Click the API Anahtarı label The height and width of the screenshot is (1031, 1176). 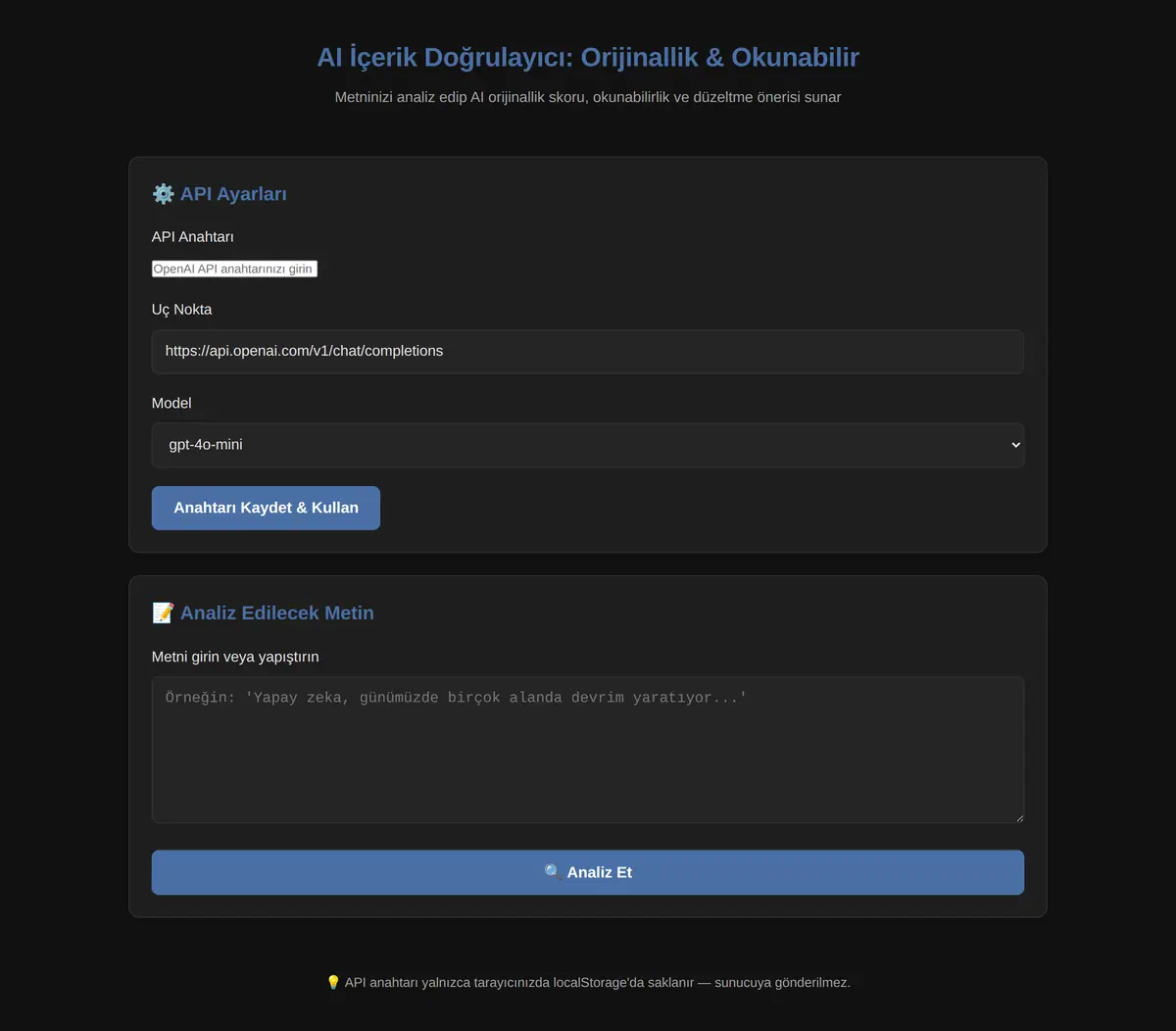click(x=192, y=237)
